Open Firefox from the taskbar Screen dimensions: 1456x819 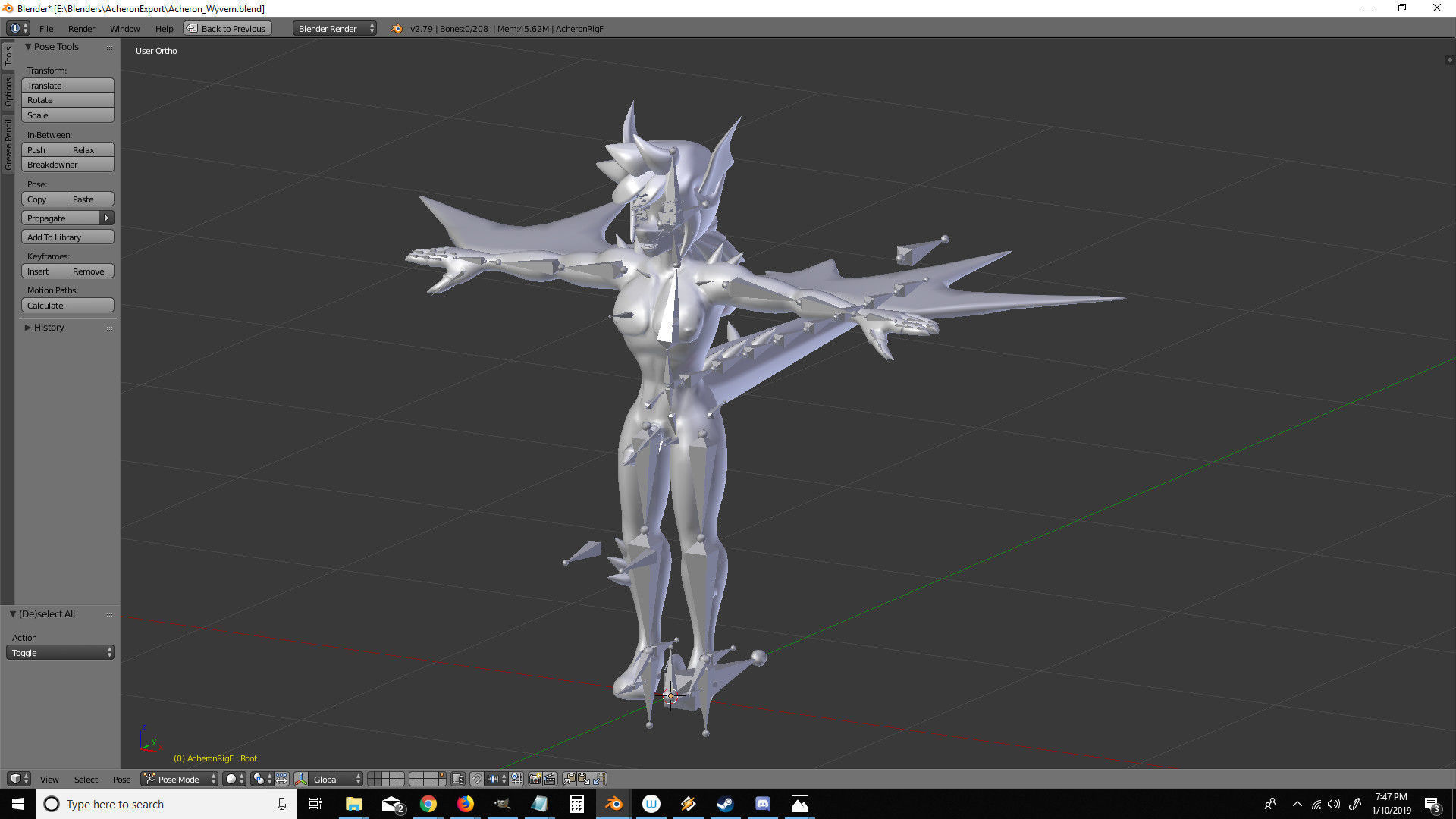pyautogui.click(x=466, y=804)
